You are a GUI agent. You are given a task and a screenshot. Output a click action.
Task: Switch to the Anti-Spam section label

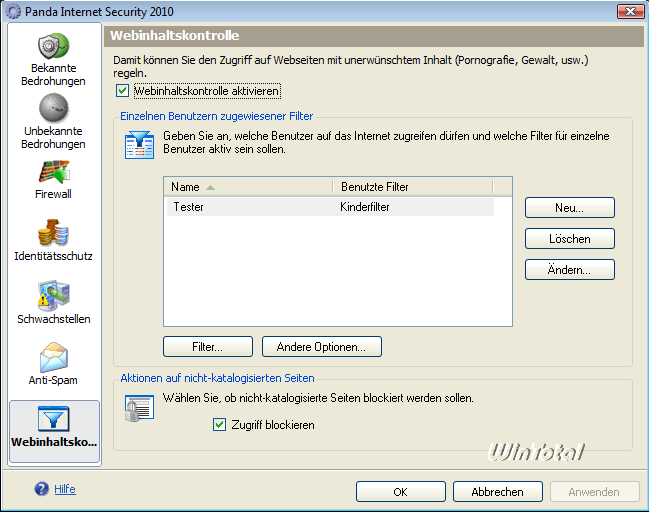point(53,380)
